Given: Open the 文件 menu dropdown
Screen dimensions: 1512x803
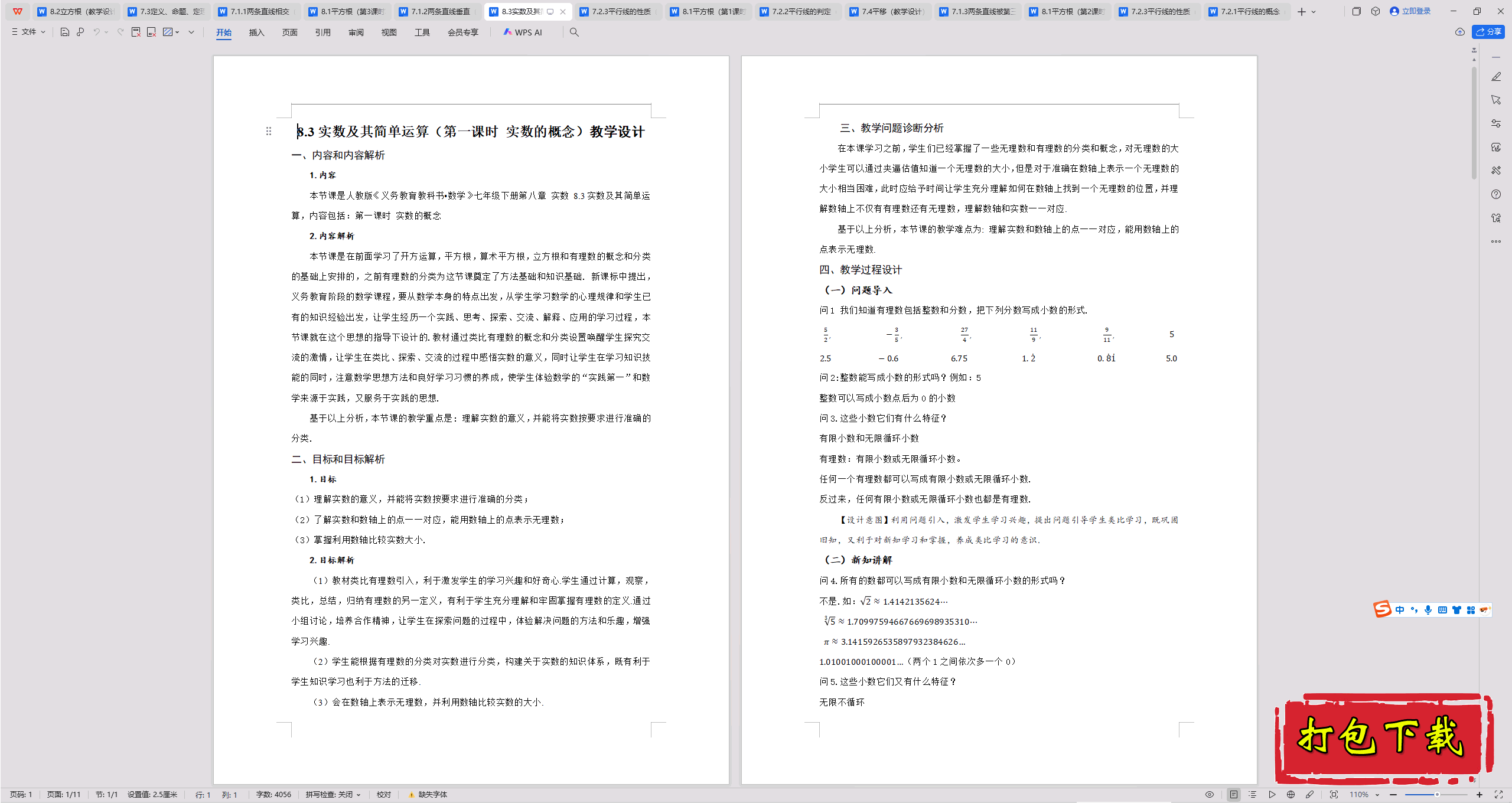Looking at the screenshot, I should (28, 32).
